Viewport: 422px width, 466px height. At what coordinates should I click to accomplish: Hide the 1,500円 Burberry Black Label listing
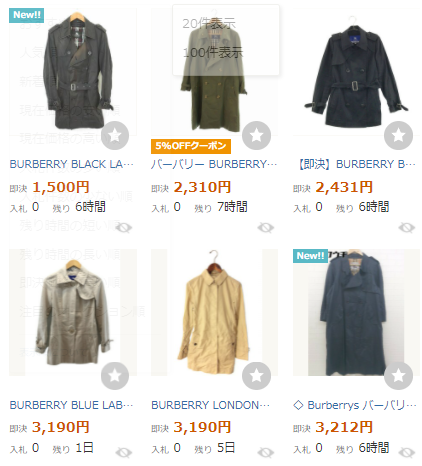(x=124, y=228)
